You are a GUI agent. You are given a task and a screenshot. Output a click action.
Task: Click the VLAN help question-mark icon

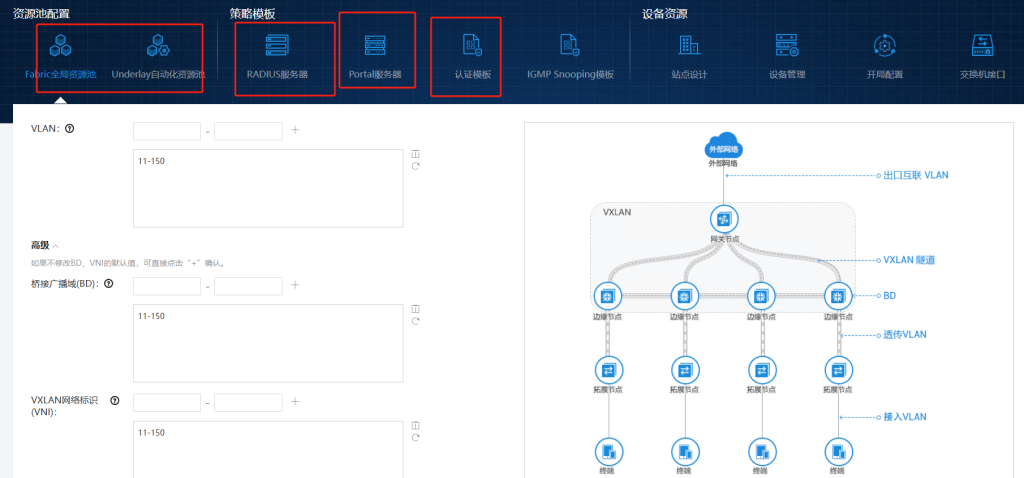(70, 129)
